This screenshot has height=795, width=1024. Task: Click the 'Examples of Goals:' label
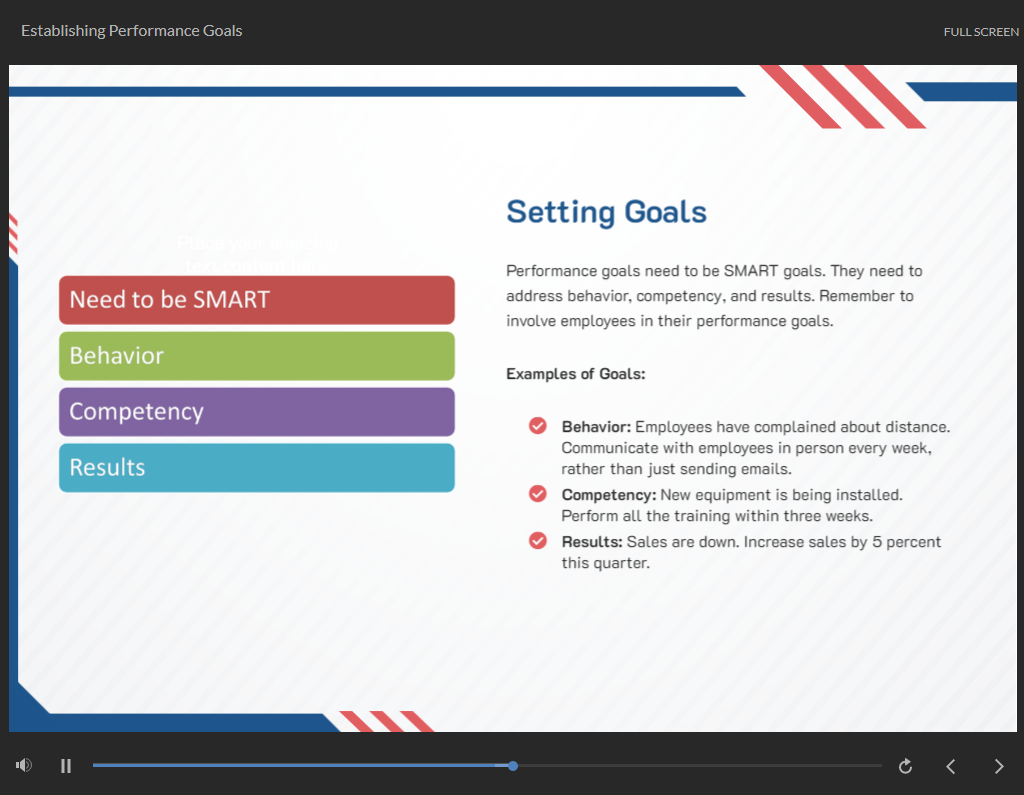point(575,374)
